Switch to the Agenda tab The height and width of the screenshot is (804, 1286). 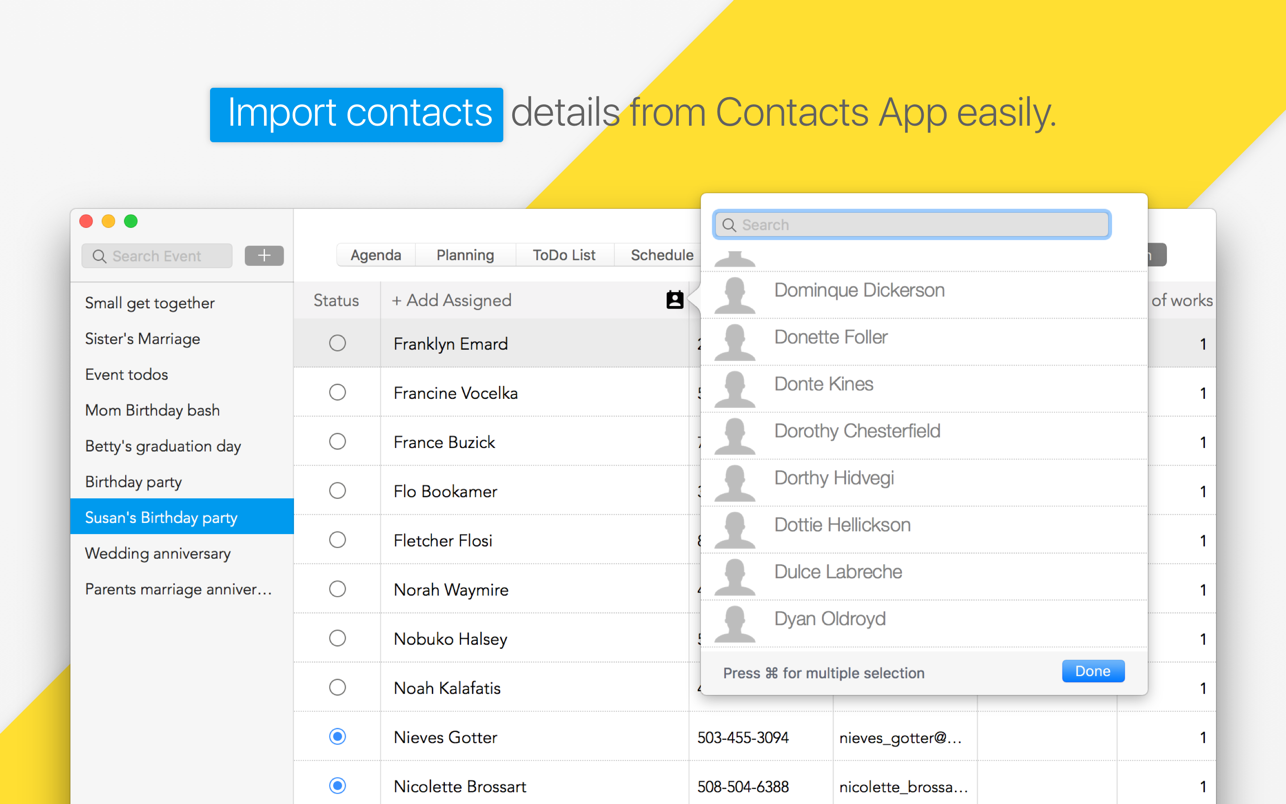point(376,255)
